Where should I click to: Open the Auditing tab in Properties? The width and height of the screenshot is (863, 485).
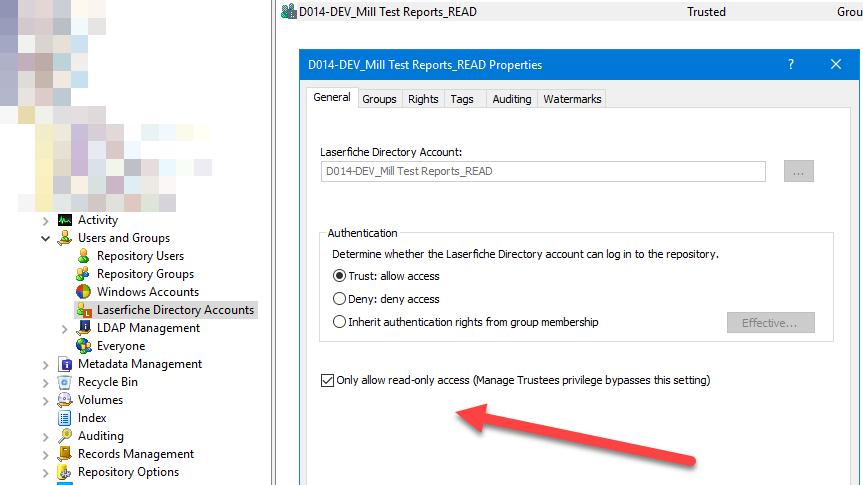coord(512,99)
